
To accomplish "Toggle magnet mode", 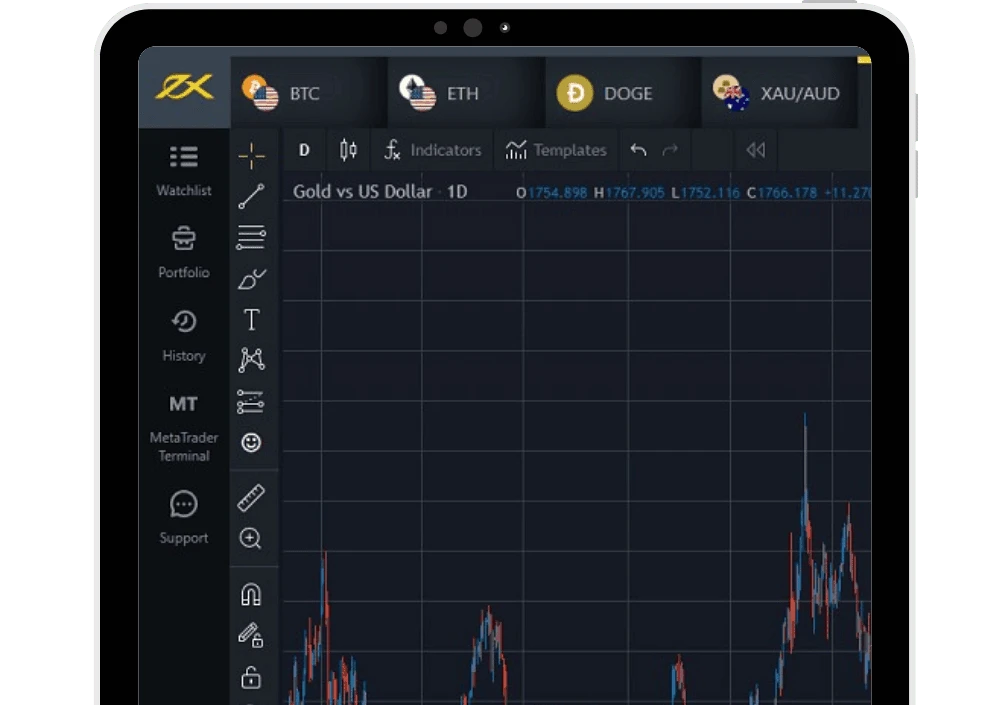I will [x=251, y=595].
